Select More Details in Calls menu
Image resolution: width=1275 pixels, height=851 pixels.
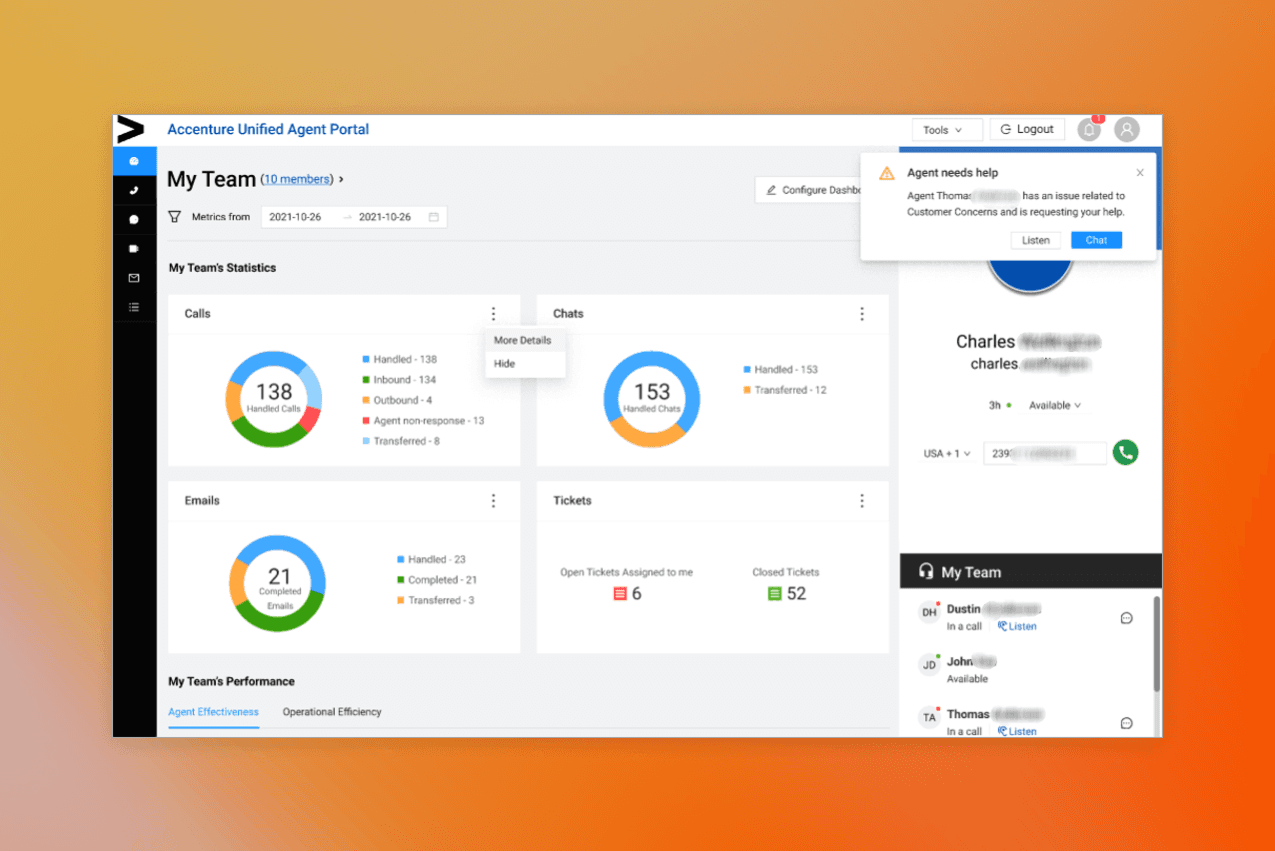click(523, 340)
